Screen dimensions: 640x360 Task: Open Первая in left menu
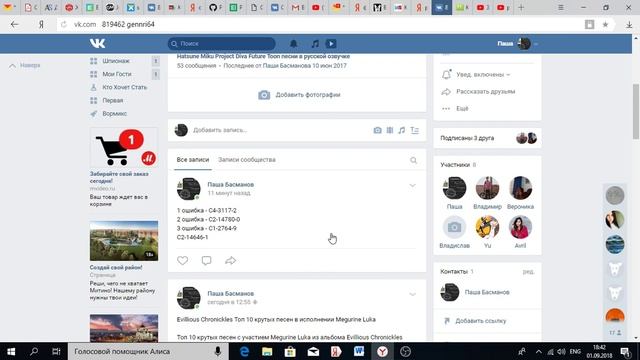(113, 100)
